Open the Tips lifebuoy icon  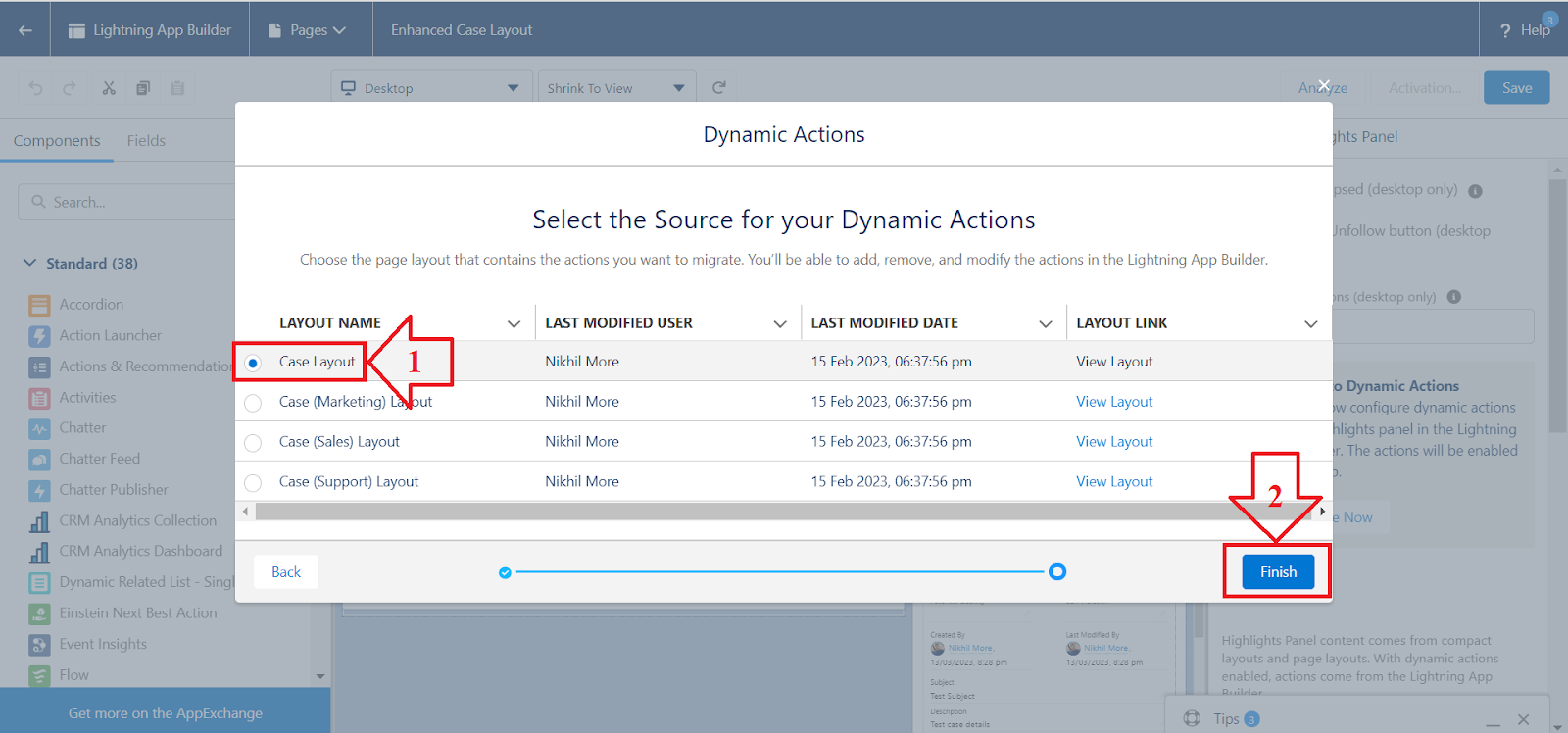[x=1192, y=718]
